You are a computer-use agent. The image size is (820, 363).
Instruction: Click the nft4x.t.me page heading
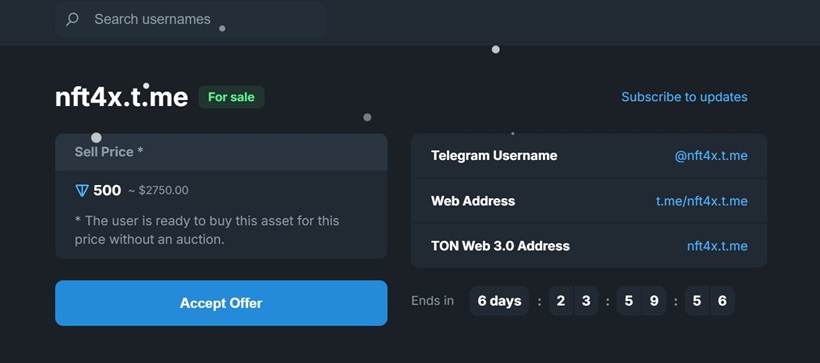pos(121,97)
